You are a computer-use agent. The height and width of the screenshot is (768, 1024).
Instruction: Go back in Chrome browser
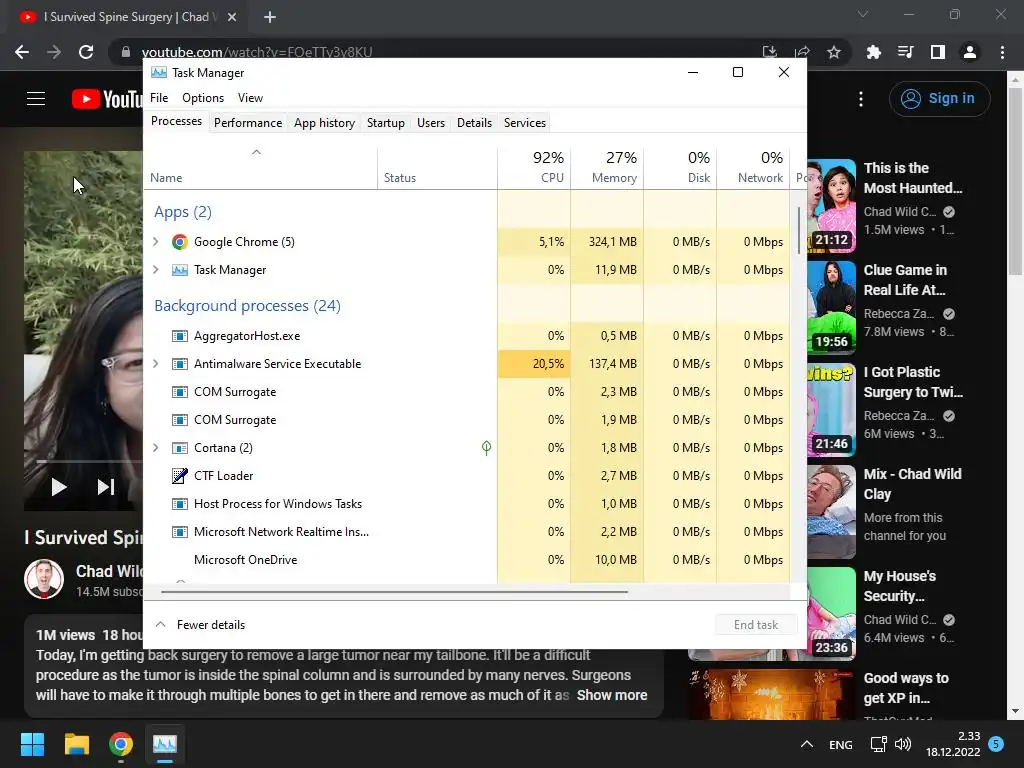click(22, 52)
